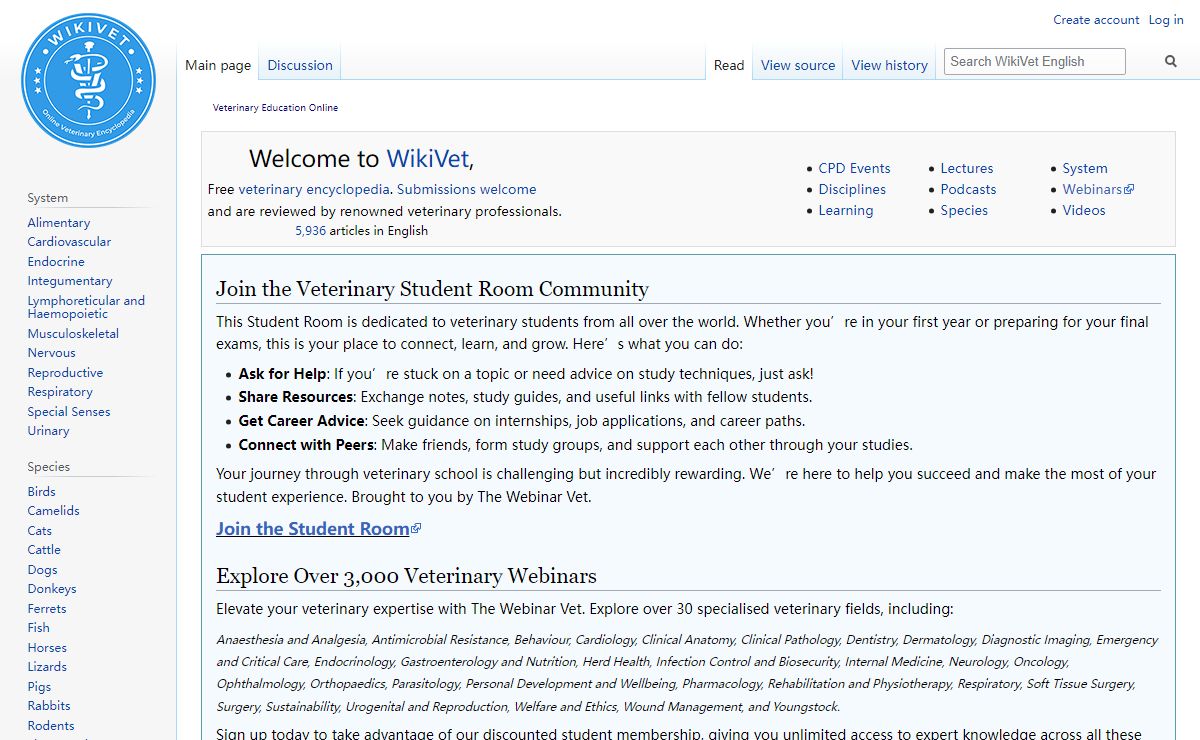The width and height of the screenshot is (1200, 740).
Task: Open Musculoskeletal in the sidebar
Action: 73,334
